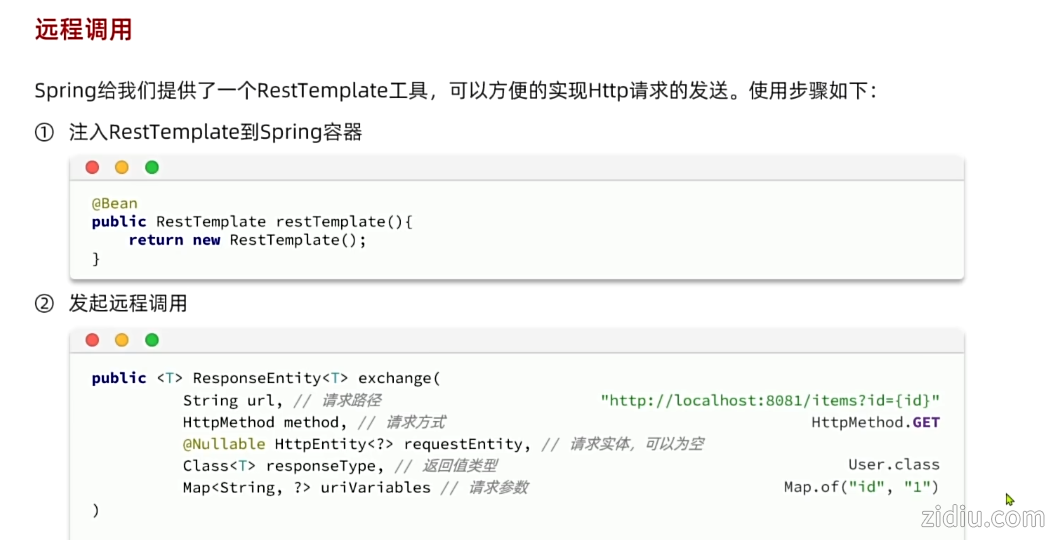Click yellow dot in the exchange code window
1054x540 pixels.
[122, 340]
